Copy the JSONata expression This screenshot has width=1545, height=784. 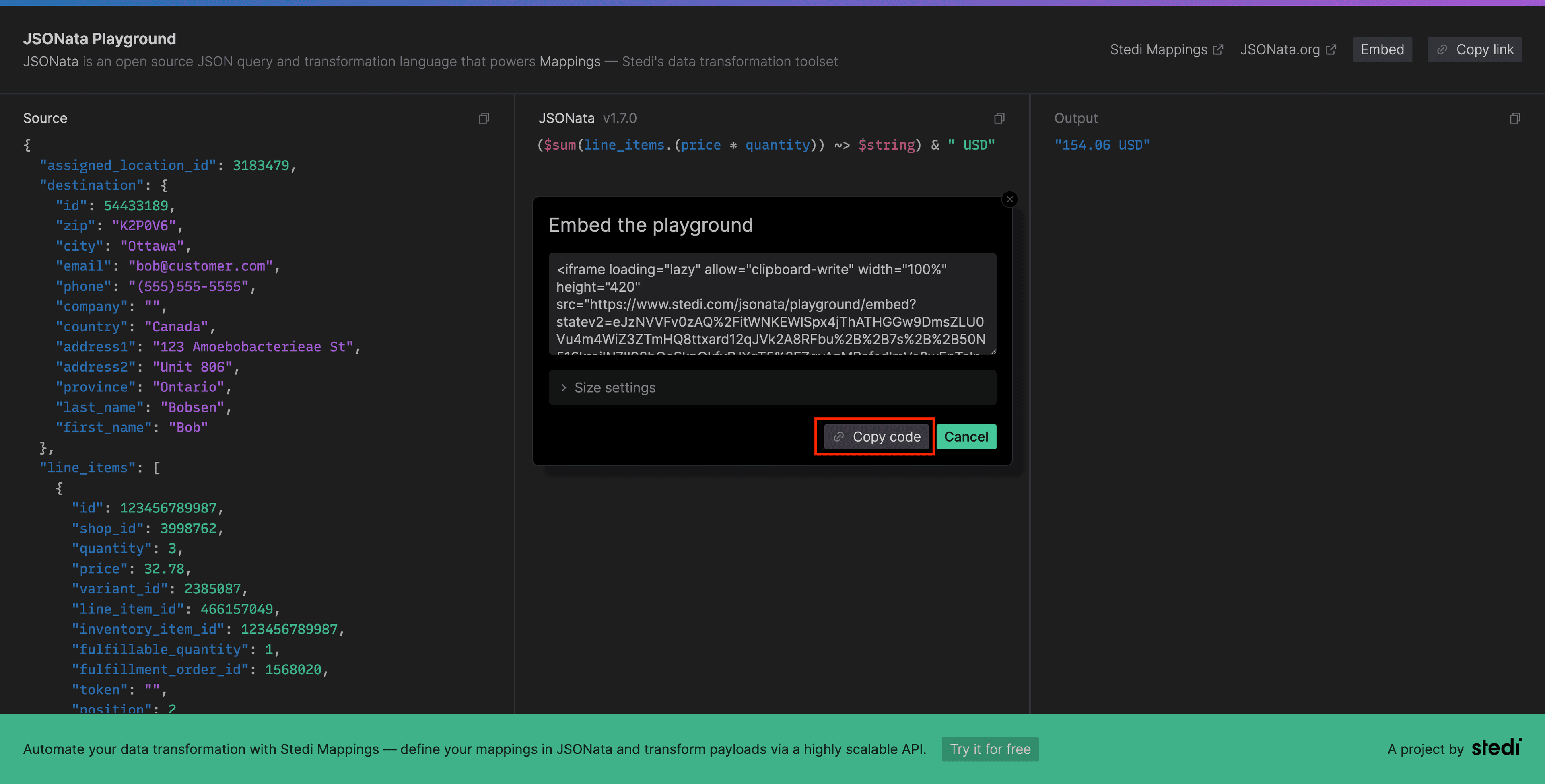point(999,118)
